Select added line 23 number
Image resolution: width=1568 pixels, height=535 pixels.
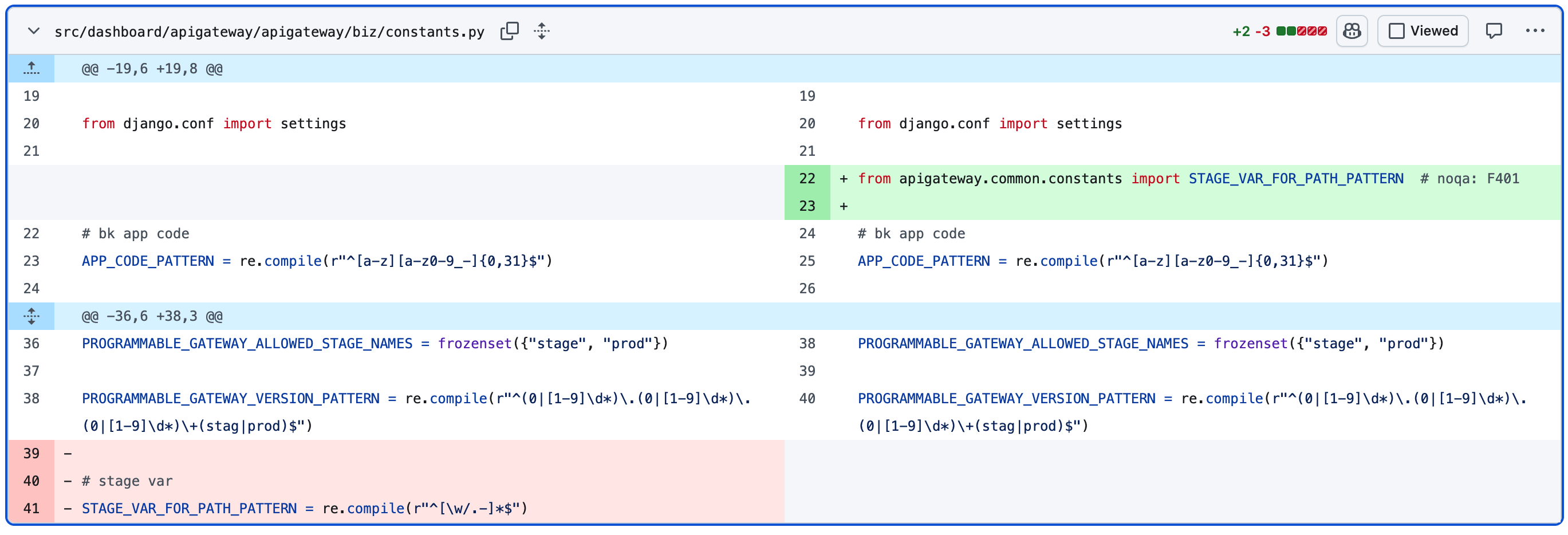click(x=807, y=206)
